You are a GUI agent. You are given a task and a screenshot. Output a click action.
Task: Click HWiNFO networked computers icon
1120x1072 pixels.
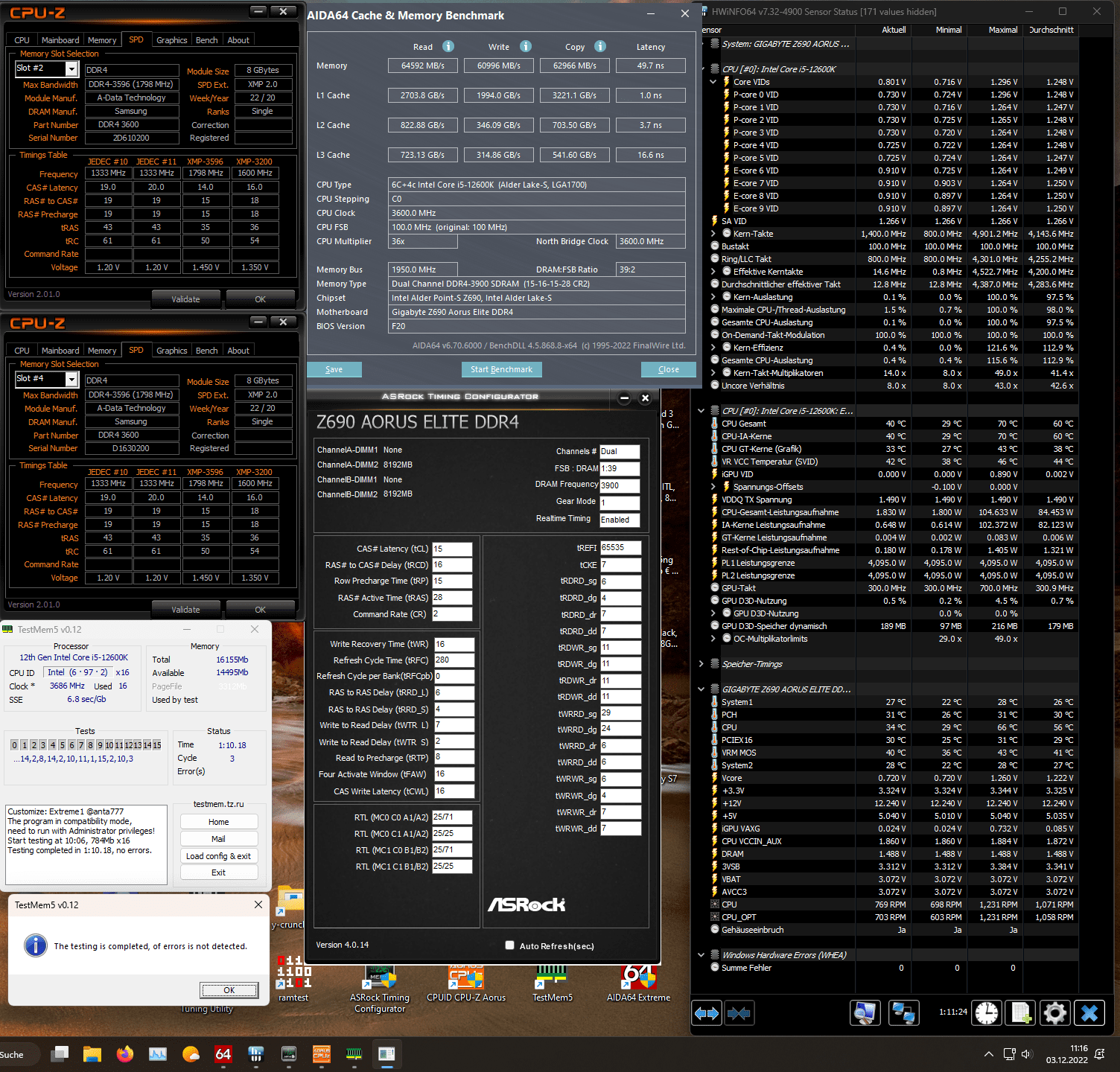903,1013
